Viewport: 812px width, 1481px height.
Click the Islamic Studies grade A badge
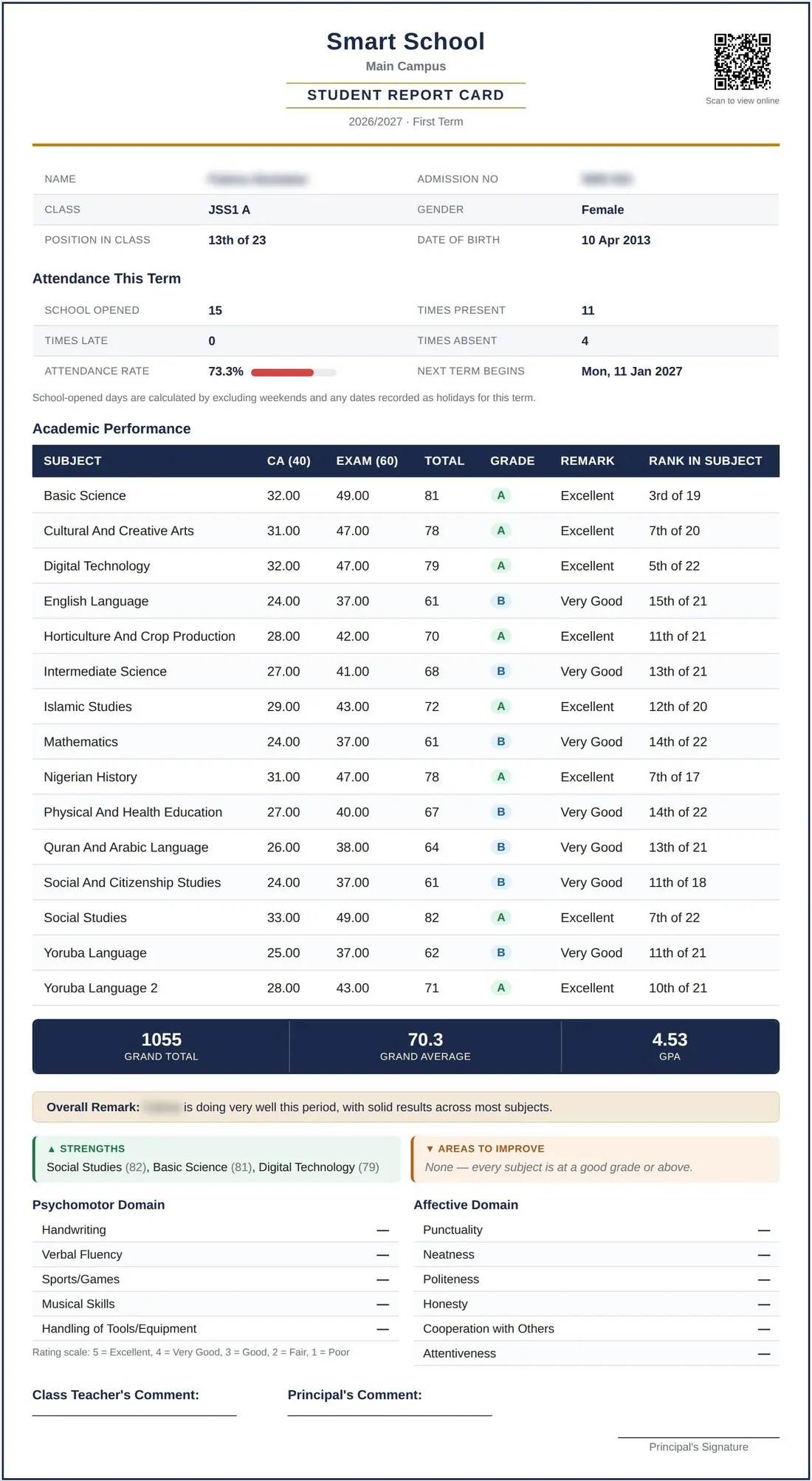click(501, 707)
